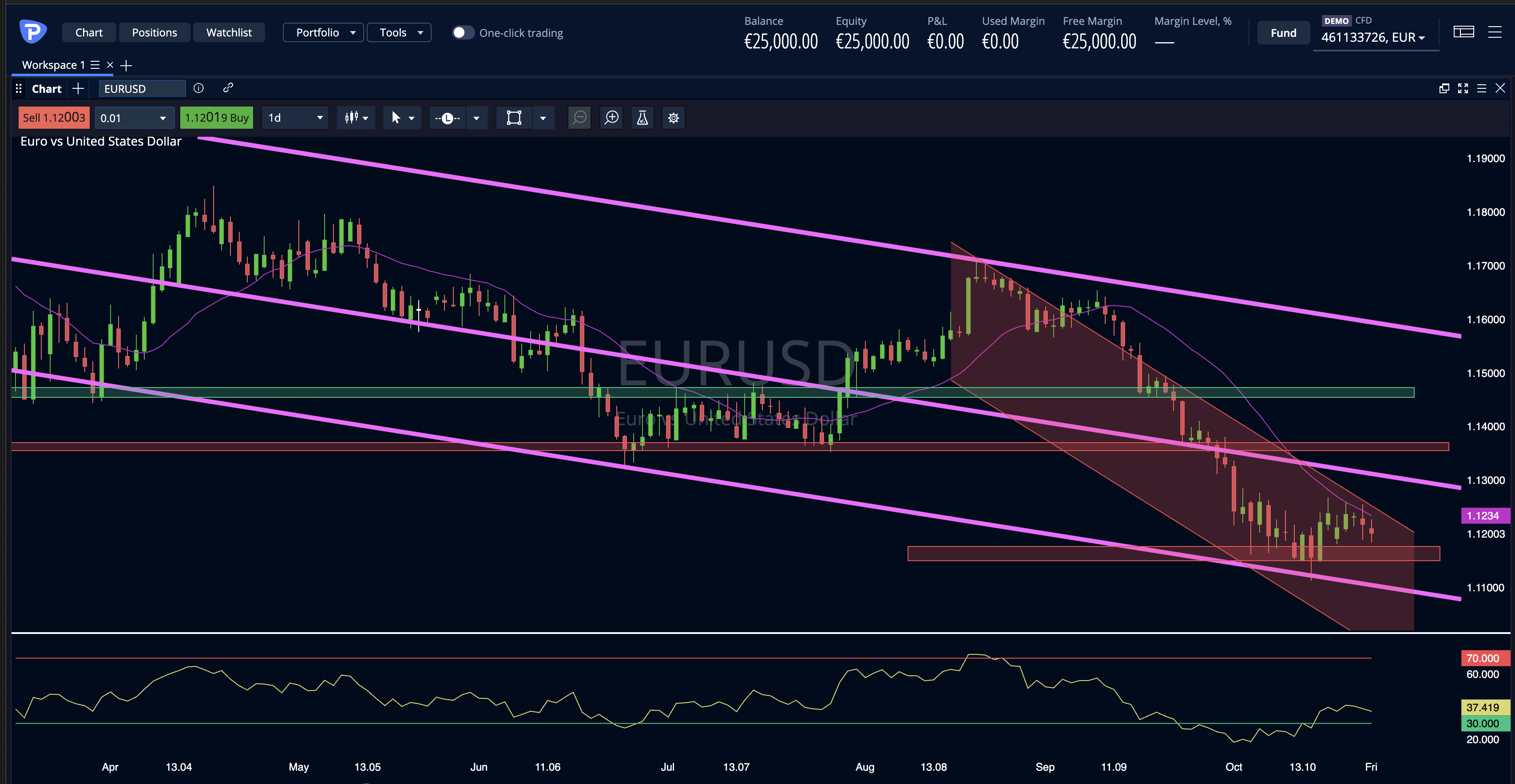Screen dimensions: 1515x784
Task: Close the Workspace 1 tab
Action: pyautogui.click(x=110, y=65)
